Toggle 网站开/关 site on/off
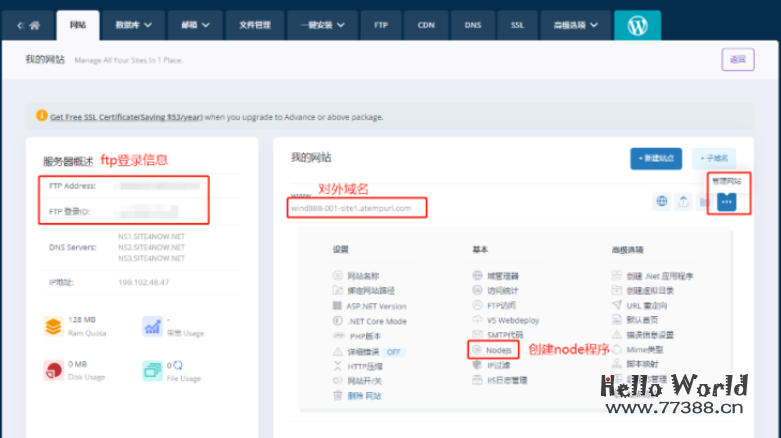781x438 pixels. pyautogui.click(x=364, y=381)
